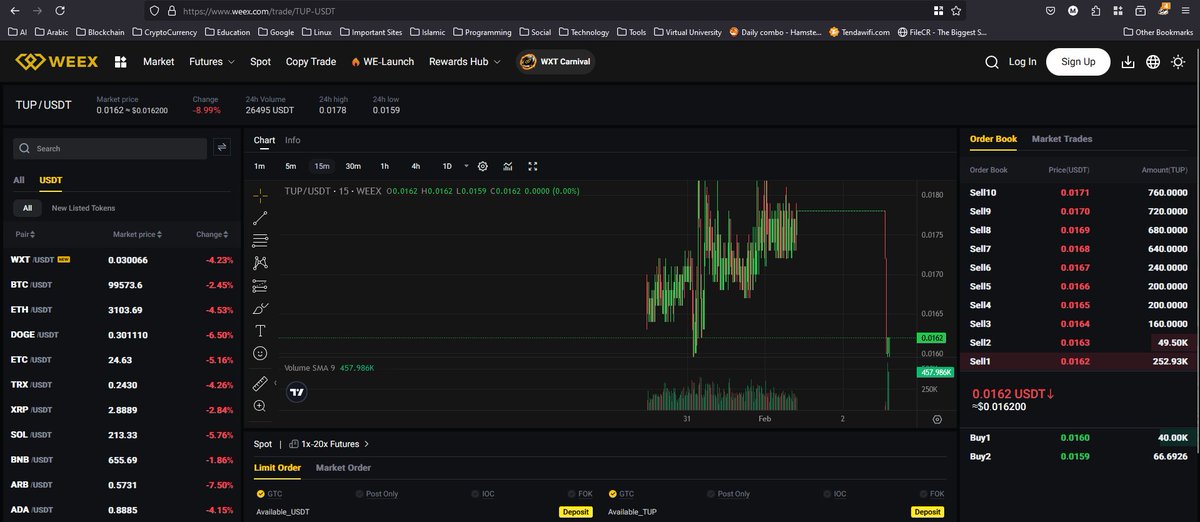This screenshot has width=1200, height=522.
Task: Select the left Post Only option
Action: point(375,494)
